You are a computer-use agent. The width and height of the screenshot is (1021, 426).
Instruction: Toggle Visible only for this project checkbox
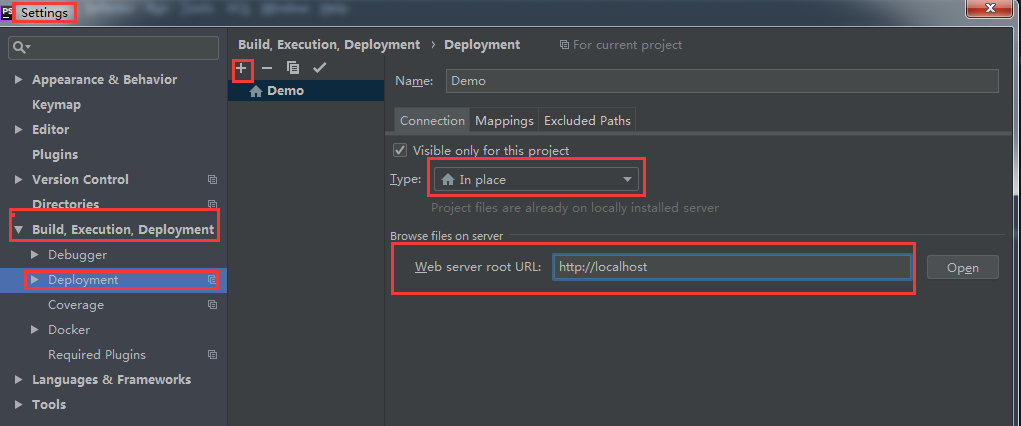click(x=400, y=150)
